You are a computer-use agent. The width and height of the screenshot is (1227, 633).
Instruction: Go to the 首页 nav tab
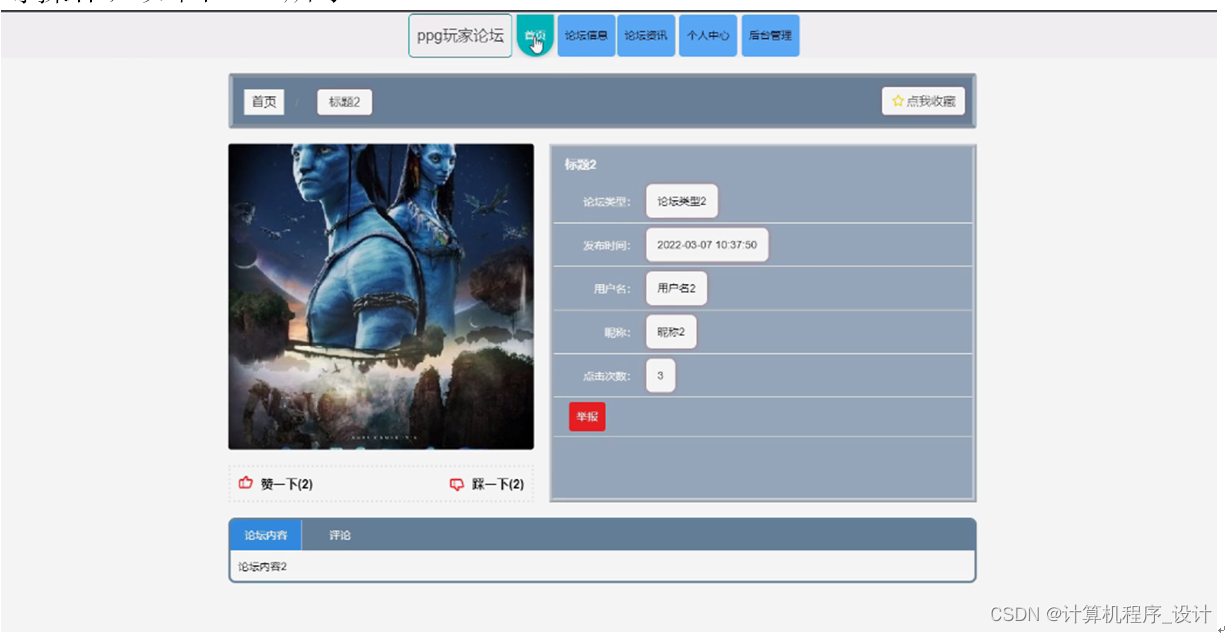click(535, 36)
